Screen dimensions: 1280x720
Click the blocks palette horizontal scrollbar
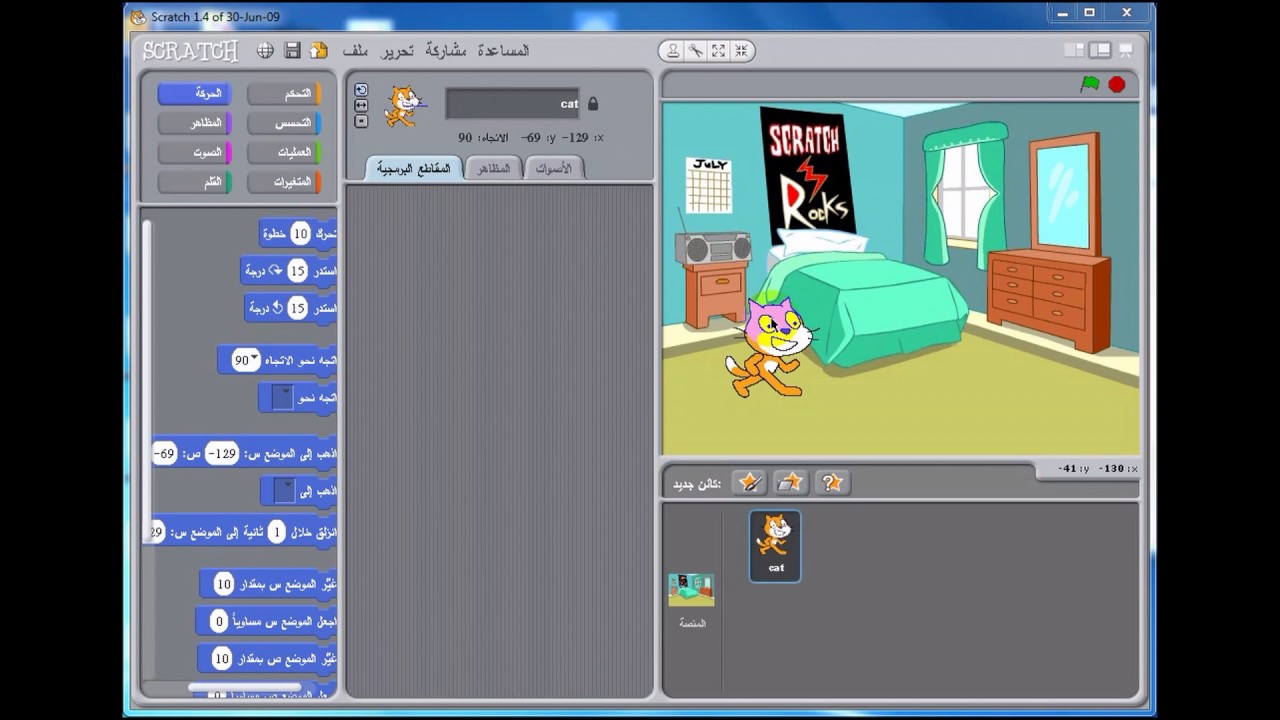point(245,688)
